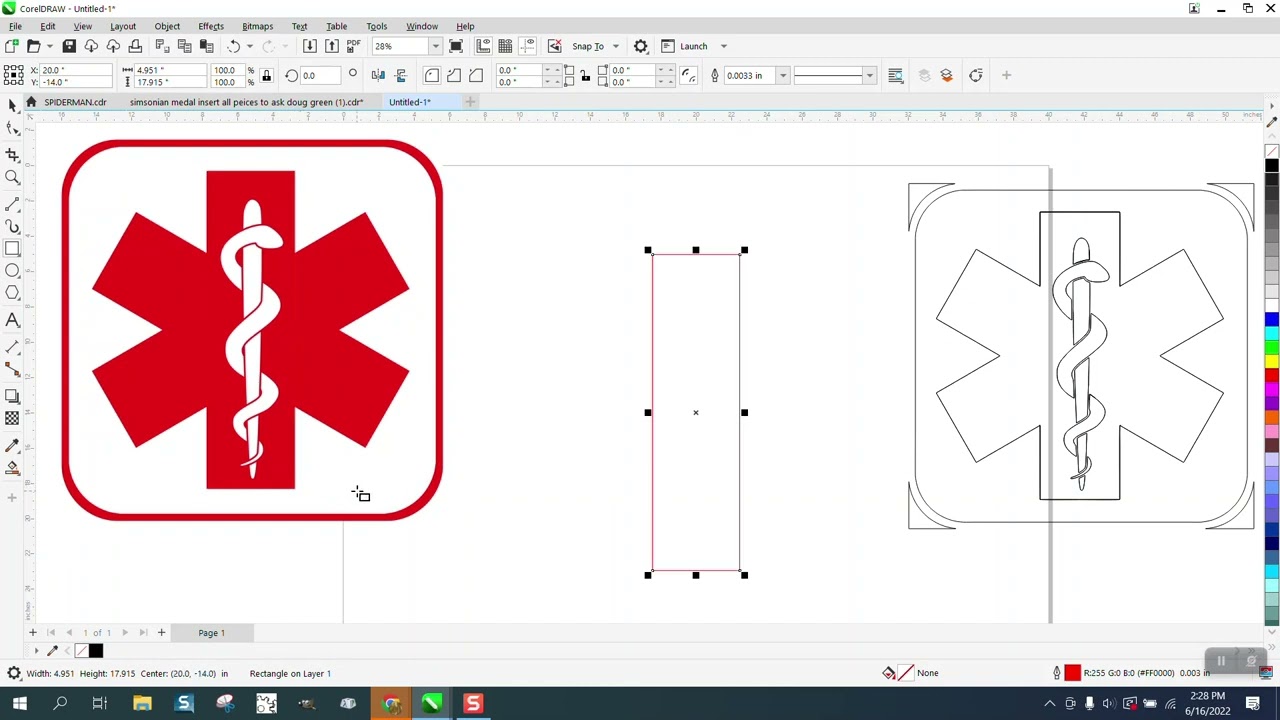Image resolution: width=1280 pixels, height=720 pixels.
Task: Select the Text tool
Action: tap(12, 320)
